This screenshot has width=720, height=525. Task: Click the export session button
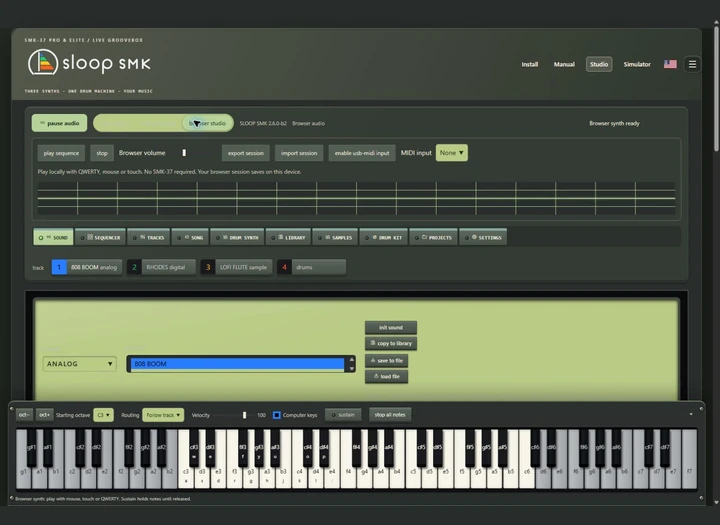(x=246, y=153)
